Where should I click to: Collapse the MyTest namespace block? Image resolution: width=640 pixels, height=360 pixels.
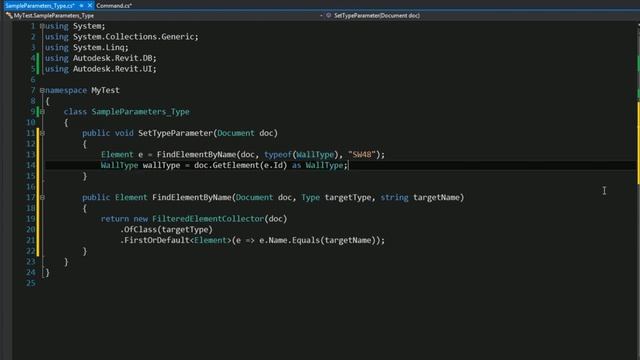click(42, 90)
